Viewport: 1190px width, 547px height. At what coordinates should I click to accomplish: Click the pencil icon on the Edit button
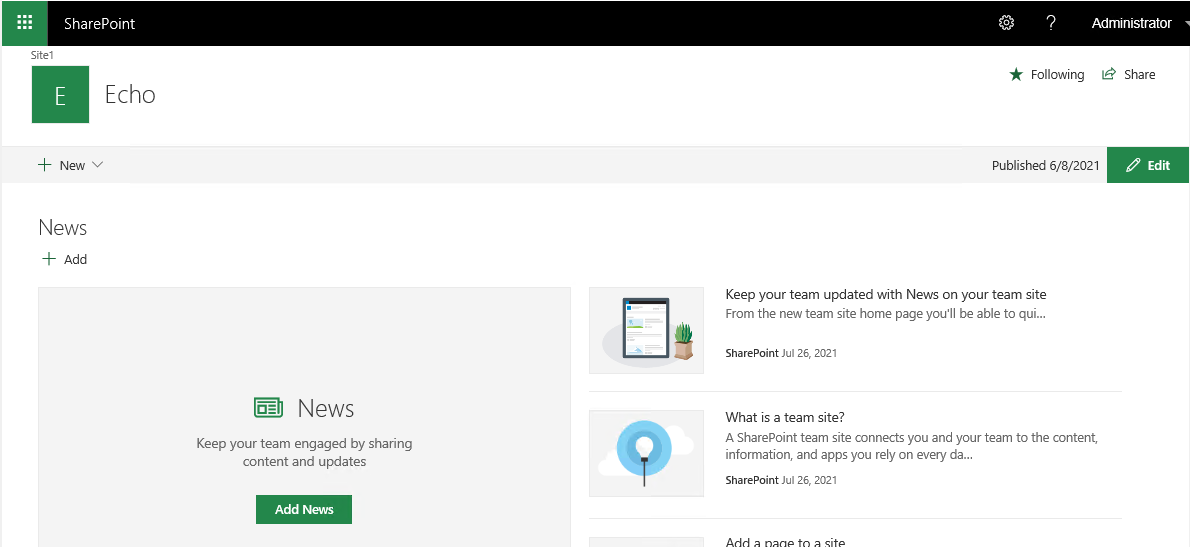[1133, 165]
